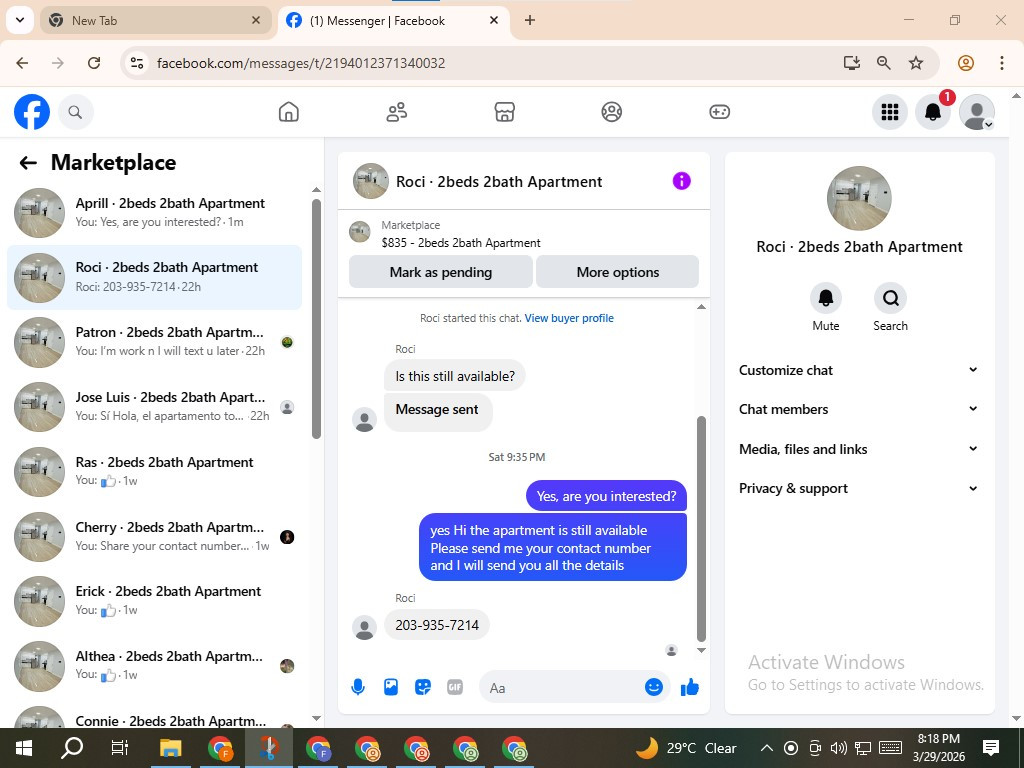Open the Groups icon in top navigation
Viewport: 1024px width, 768px height.
(x=612, y=112)
